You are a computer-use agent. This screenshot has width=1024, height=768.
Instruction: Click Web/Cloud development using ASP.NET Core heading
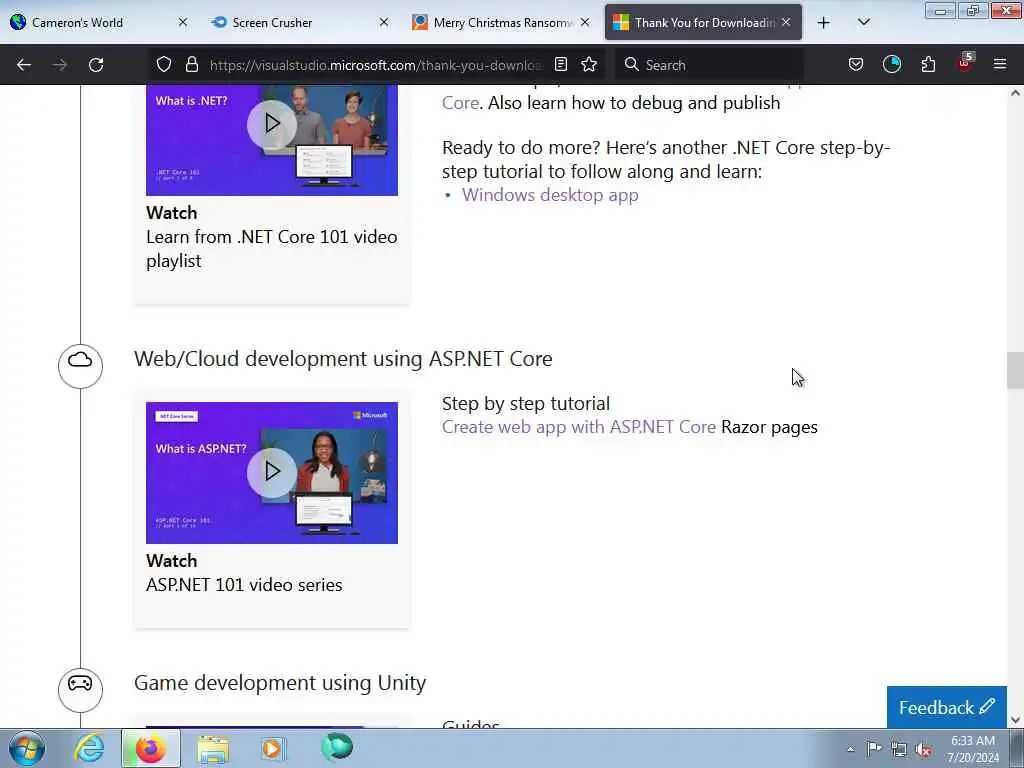pyautogui.click(x=343, y=359)
